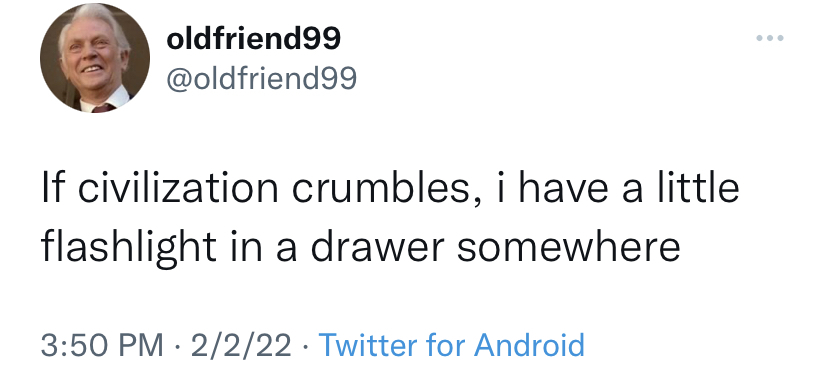
Task: Click the opening word "If" of the tweet
Action: point(53,188)
